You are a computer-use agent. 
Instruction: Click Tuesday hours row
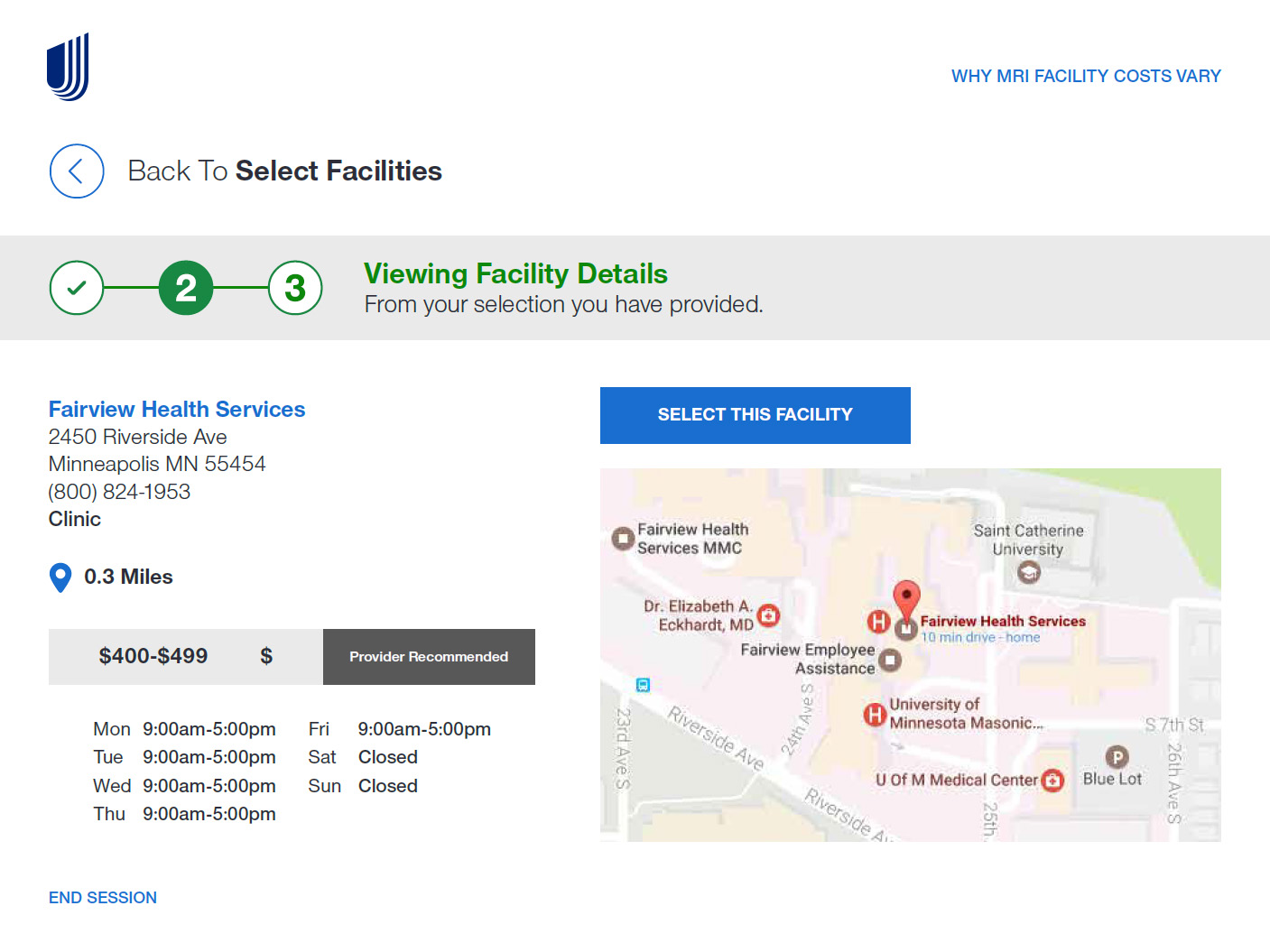pyautogui.click(x=184, y=757)
